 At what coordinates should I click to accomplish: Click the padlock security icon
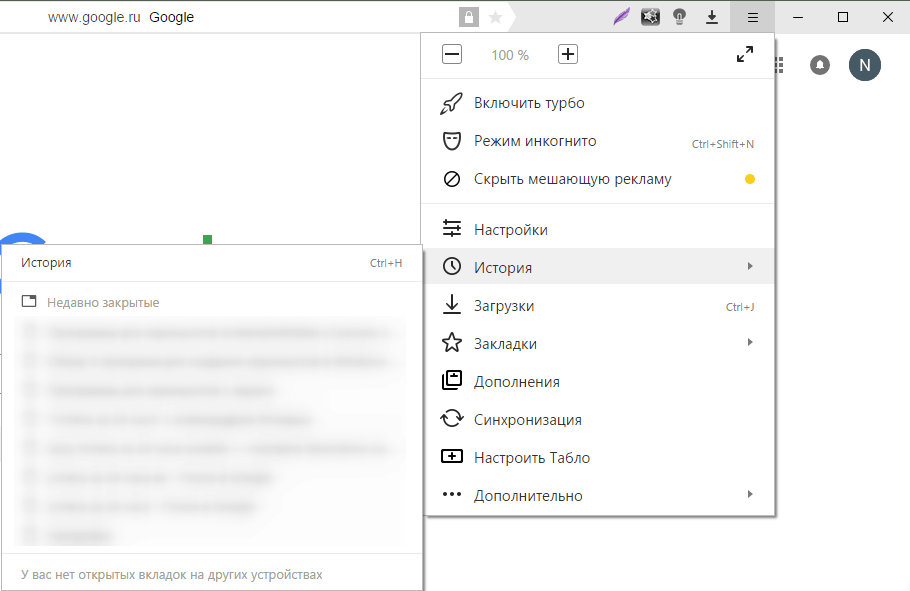(469, 17)
